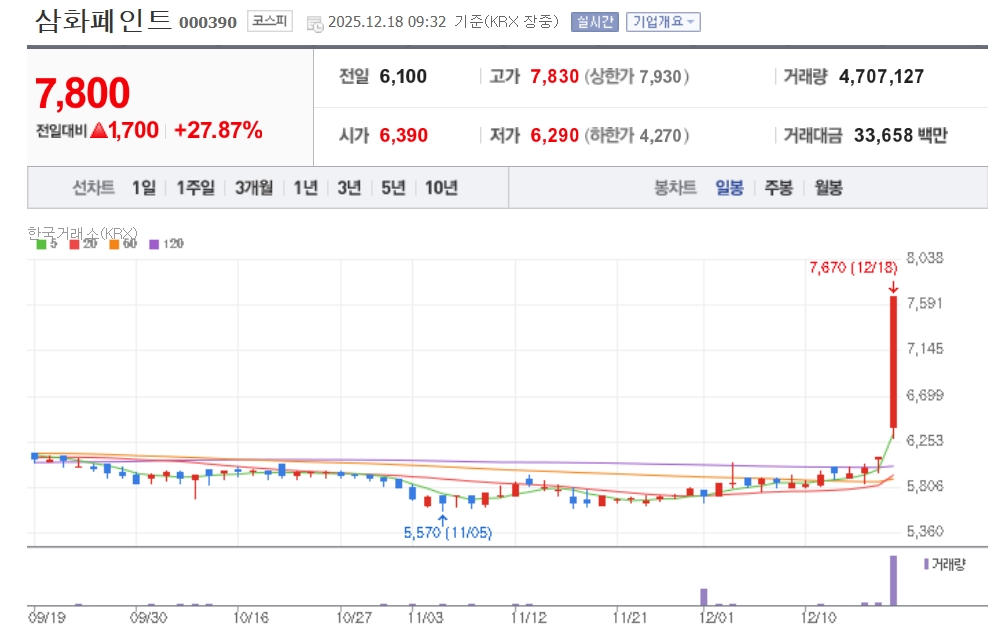988x641 pixels.
Task: Click the red arrow at the 7,670 high marker
Action: click(x=892, y=287)
